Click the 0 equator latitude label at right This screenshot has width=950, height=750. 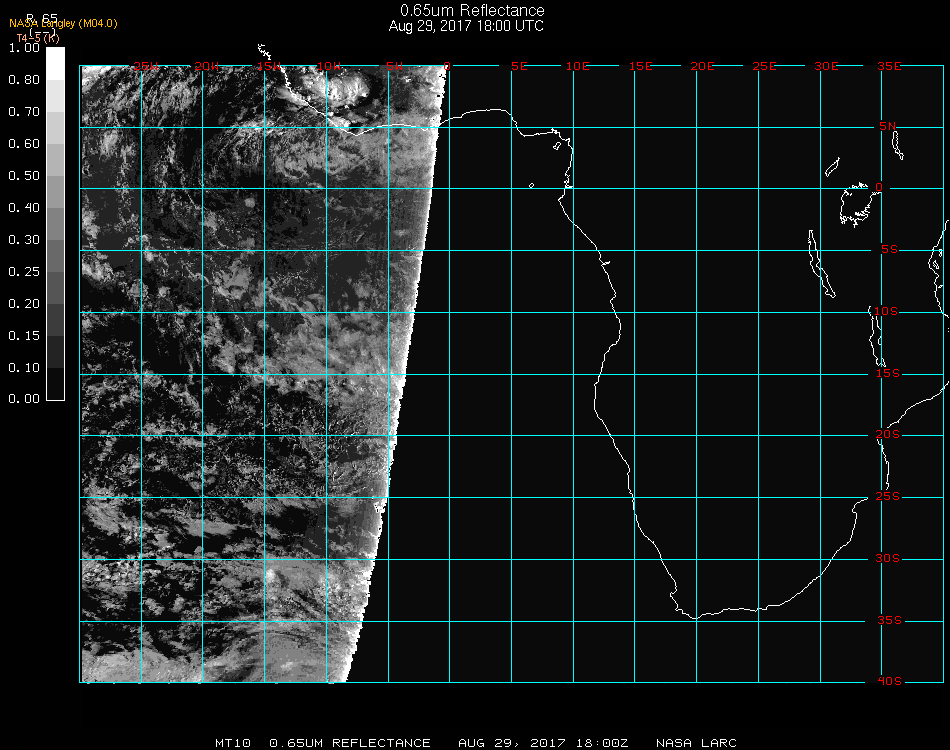click(x=879, y=187)
